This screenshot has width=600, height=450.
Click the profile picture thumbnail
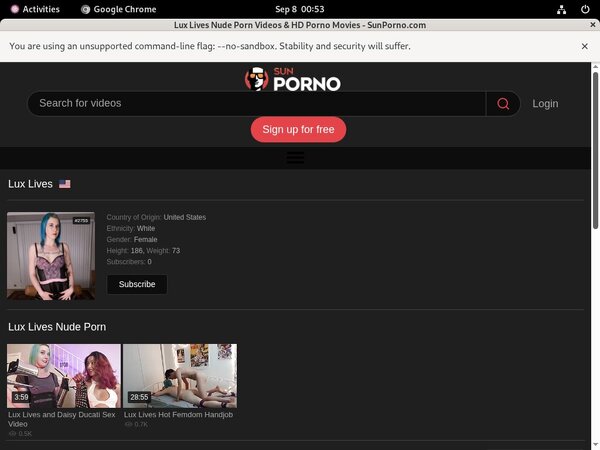51,256
